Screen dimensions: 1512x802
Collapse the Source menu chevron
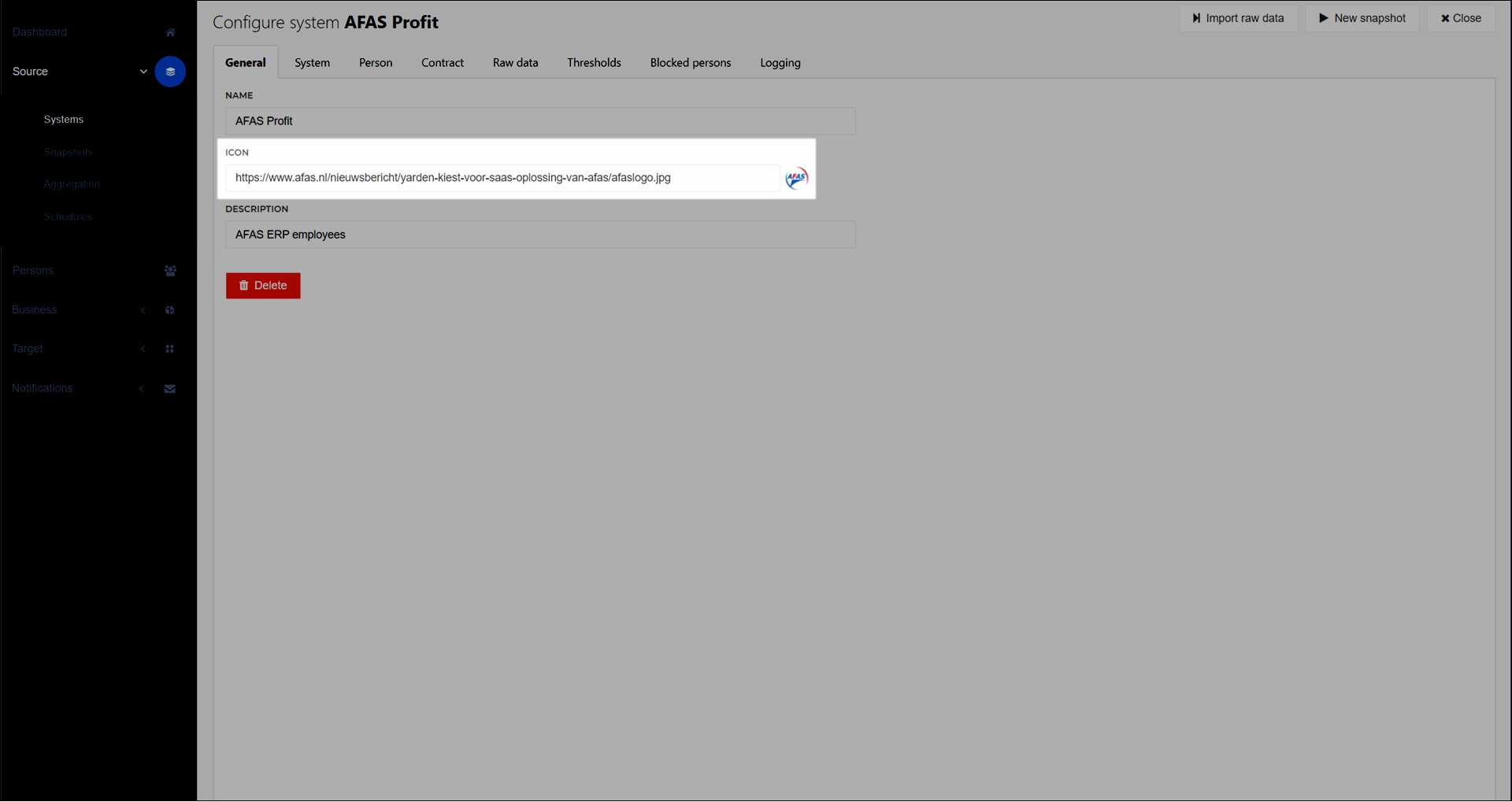pos(143,72)
